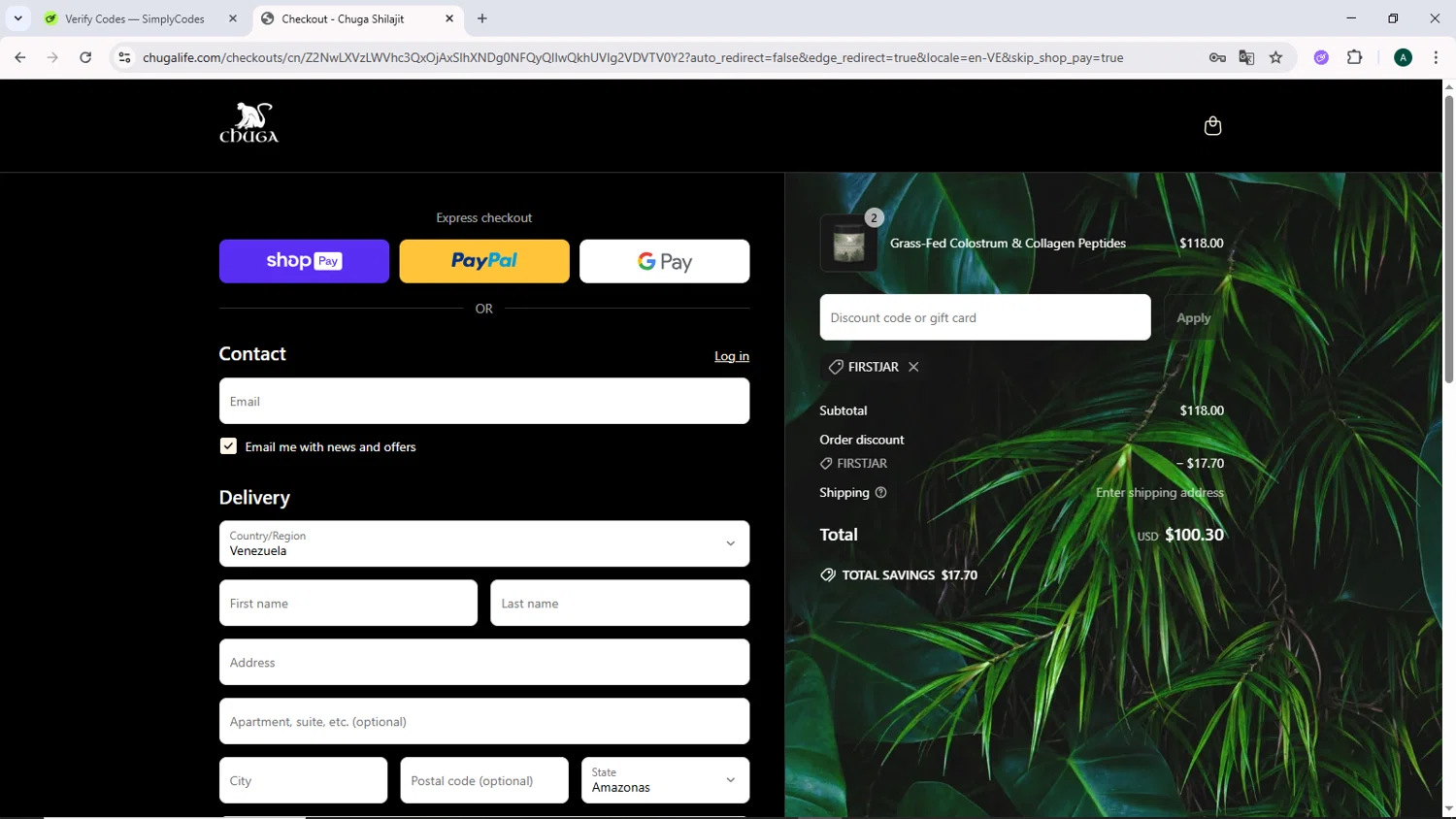Open the tab search dropdown arrow

(17, 18)
